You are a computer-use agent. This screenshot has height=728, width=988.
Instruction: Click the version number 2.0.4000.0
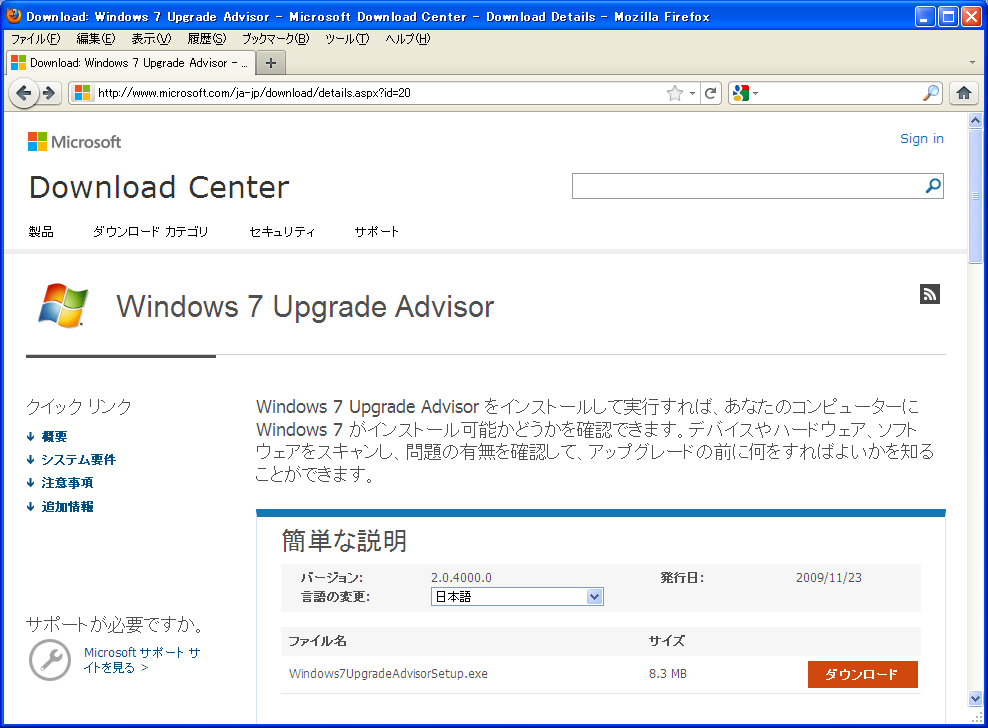tap(461, 577)
